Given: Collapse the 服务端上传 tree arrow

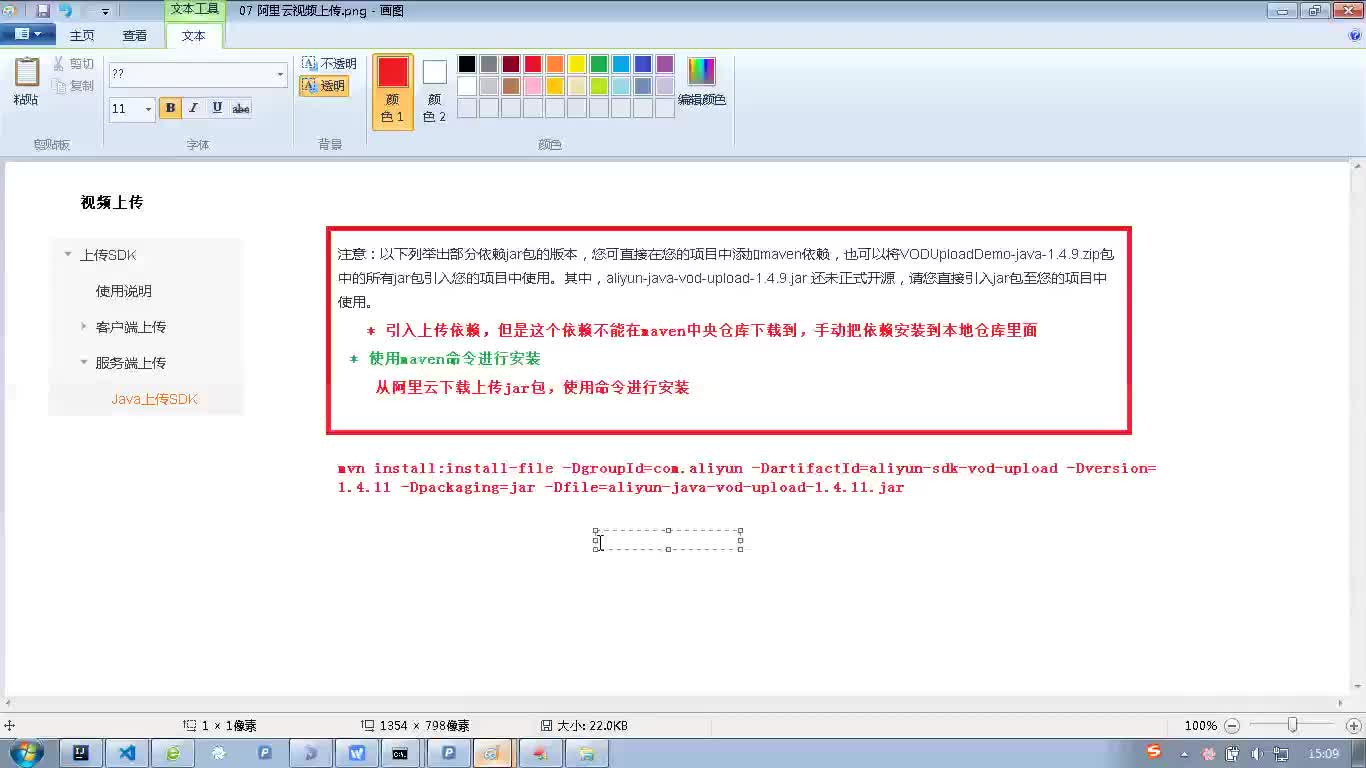Looking at the screenshot, I should 84,362.
